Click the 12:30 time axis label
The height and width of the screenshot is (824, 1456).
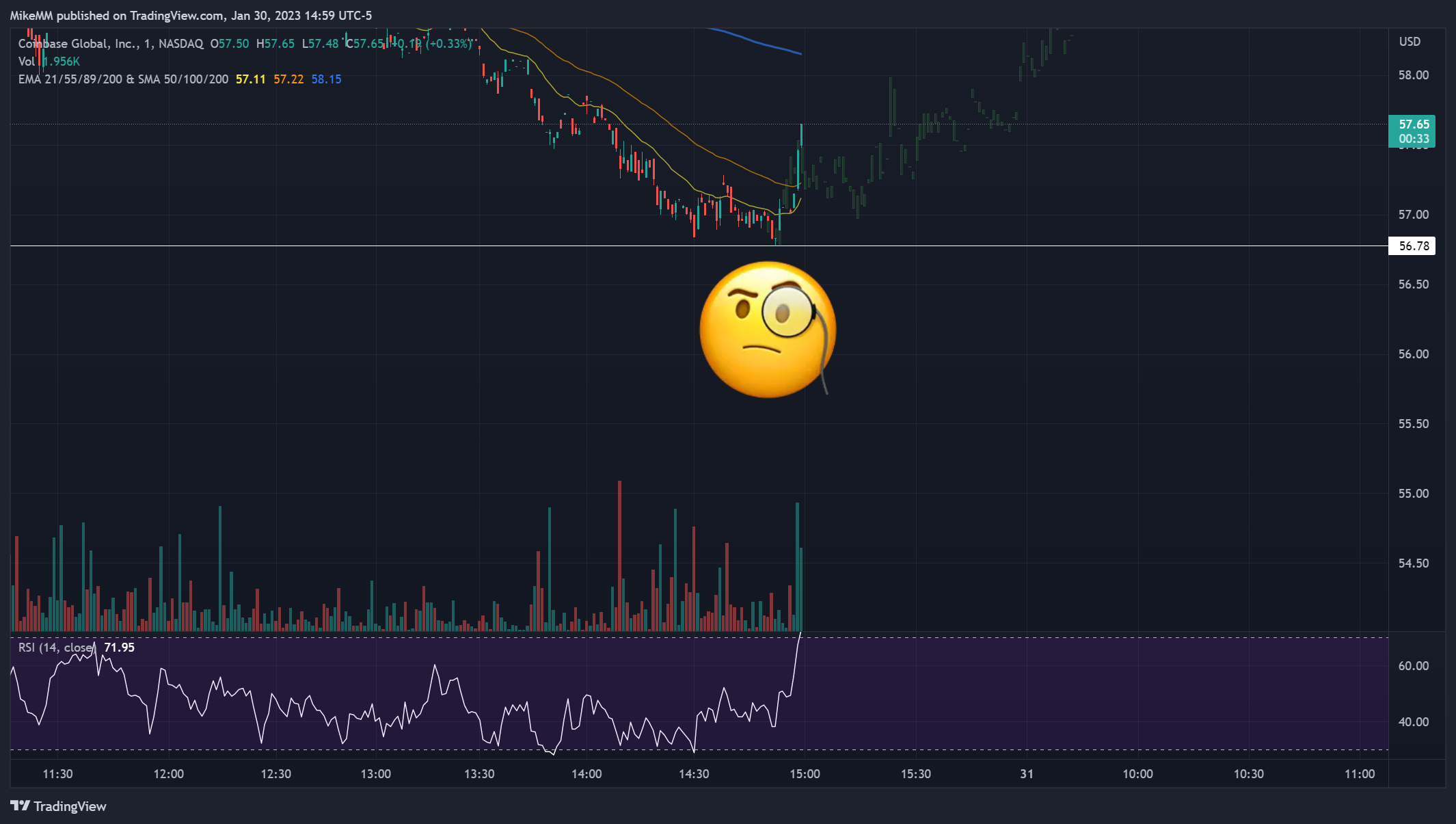click(x=275, y=774)
